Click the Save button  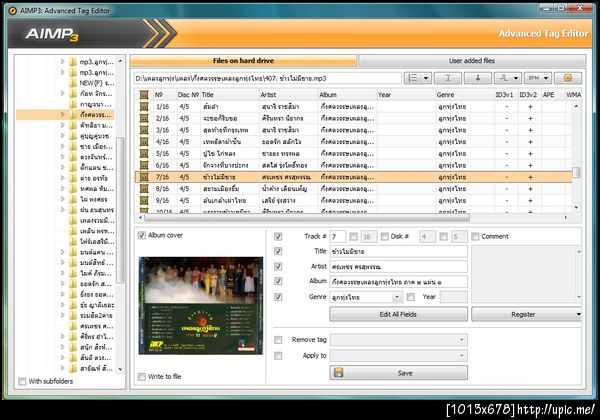398,373
